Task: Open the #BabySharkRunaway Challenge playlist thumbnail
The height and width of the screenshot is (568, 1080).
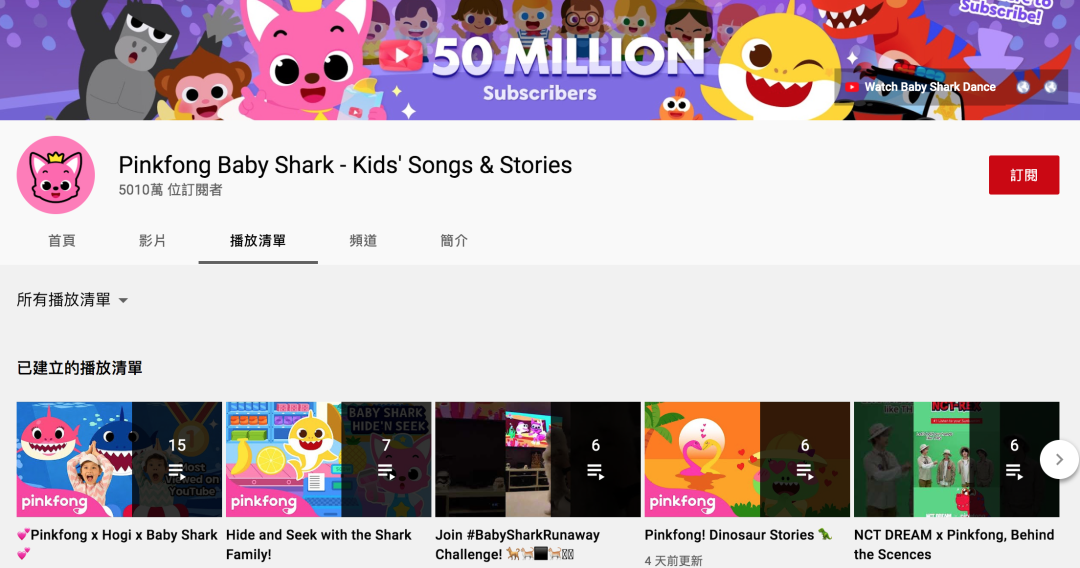Action: 537,459
